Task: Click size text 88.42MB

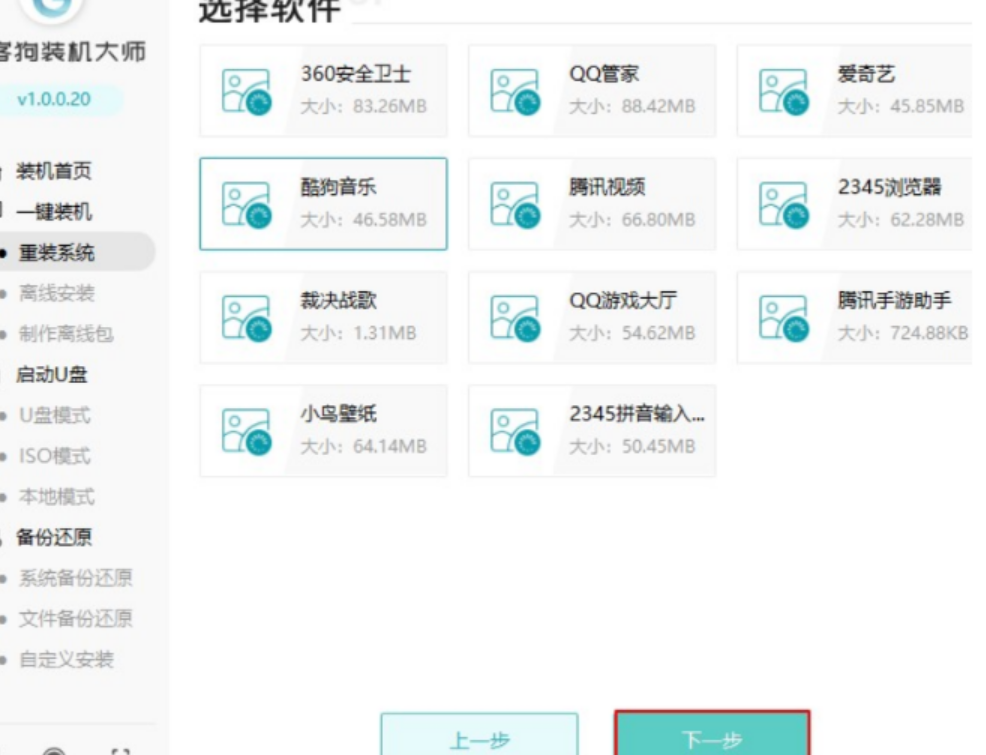Action: tap(658, 106)
